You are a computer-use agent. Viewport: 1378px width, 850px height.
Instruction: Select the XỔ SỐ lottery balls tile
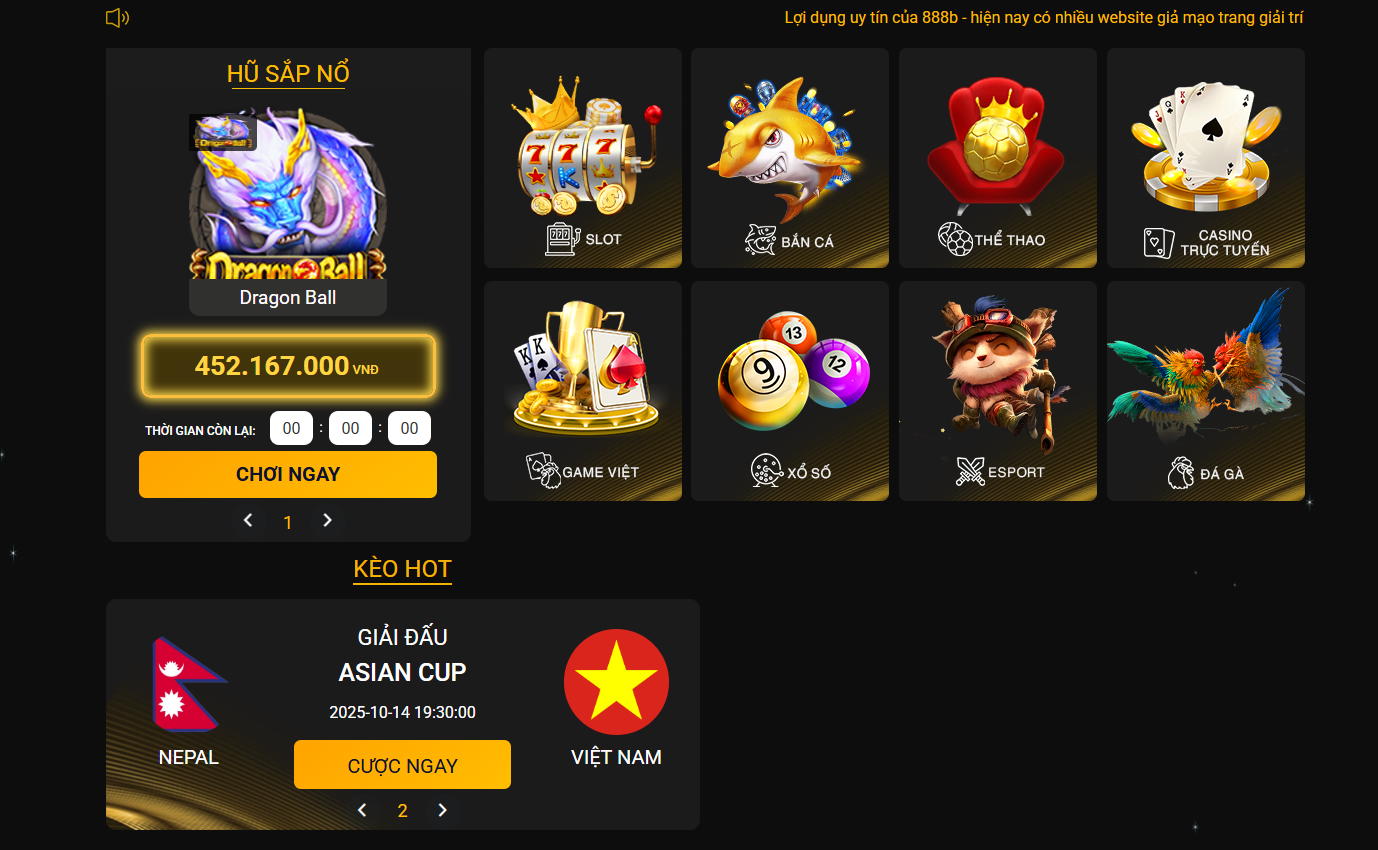coord(790,391)
